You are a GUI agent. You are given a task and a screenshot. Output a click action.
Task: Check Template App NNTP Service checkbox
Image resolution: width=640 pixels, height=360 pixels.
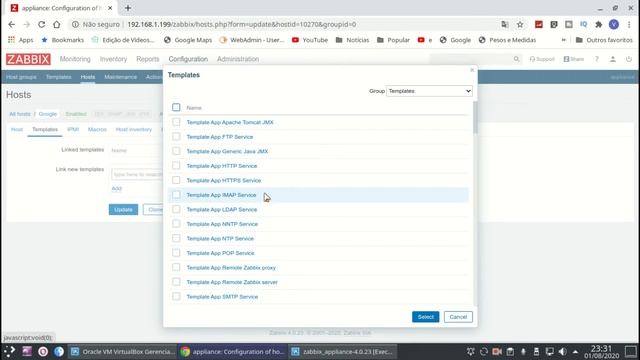(176, 224)
